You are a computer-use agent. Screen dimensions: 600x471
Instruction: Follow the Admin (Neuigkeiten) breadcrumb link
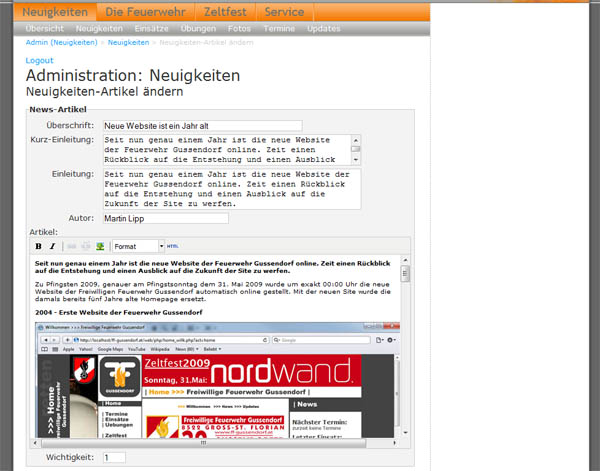[62, 43]
